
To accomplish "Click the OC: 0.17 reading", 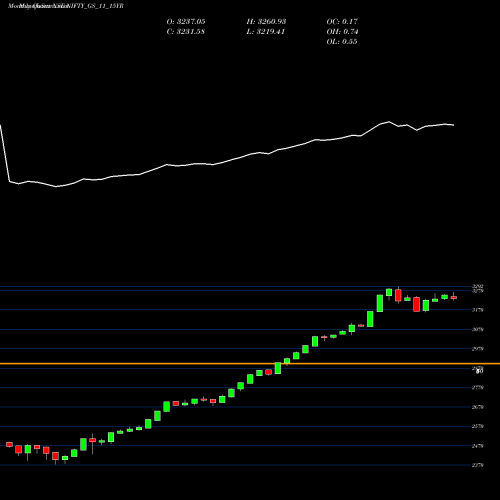I will [x=342, y=22].
